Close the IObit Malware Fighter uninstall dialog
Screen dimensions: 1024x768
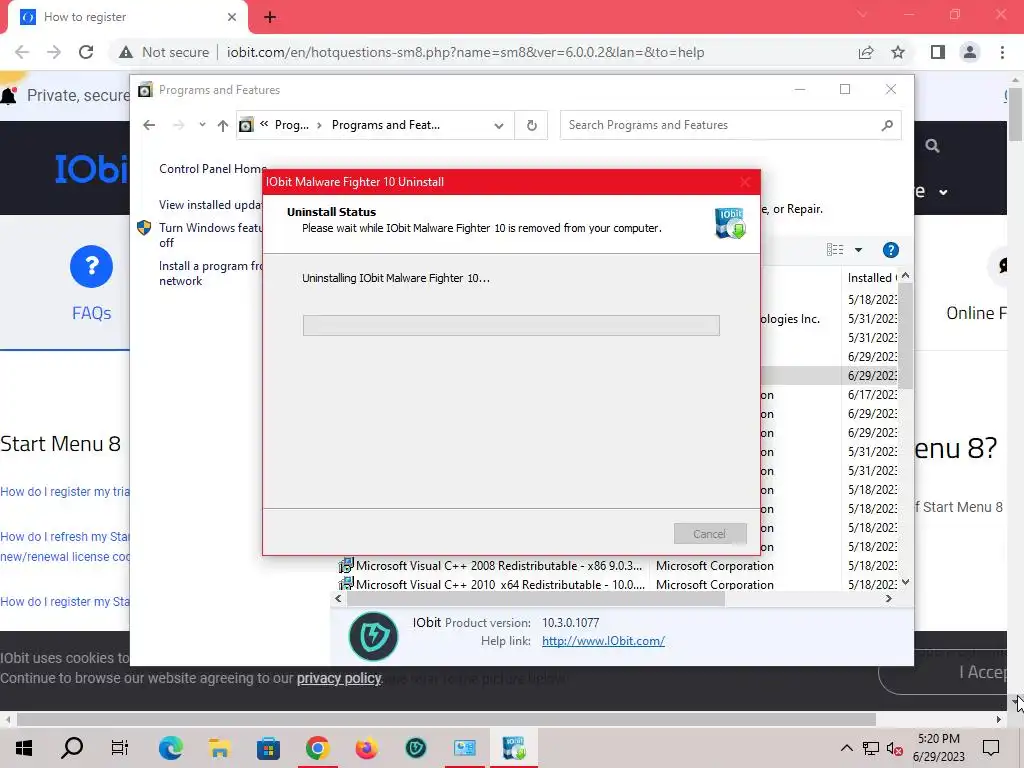click(745, 182)
